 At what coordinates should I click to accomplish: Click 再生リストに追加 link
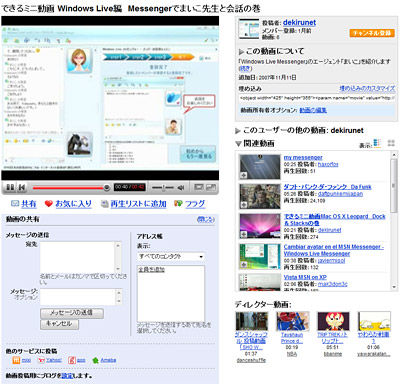click(138, 203)
